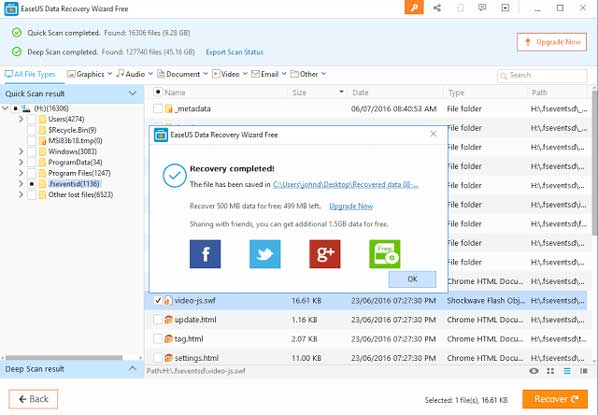Click the Upgrade Now button at top
This screenshot has height=415, width=598.
point(552,42)
